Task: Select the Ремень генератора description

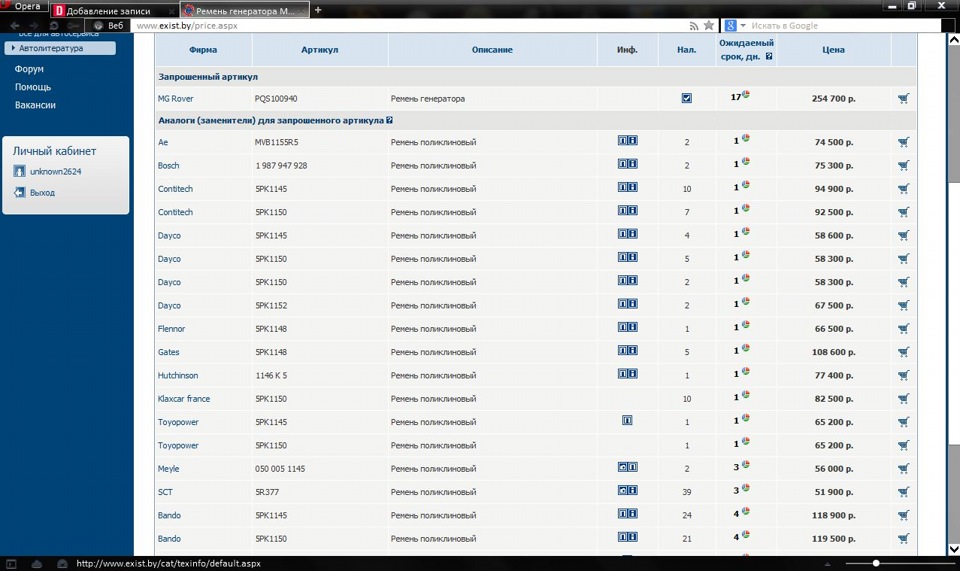Action: 427,99
